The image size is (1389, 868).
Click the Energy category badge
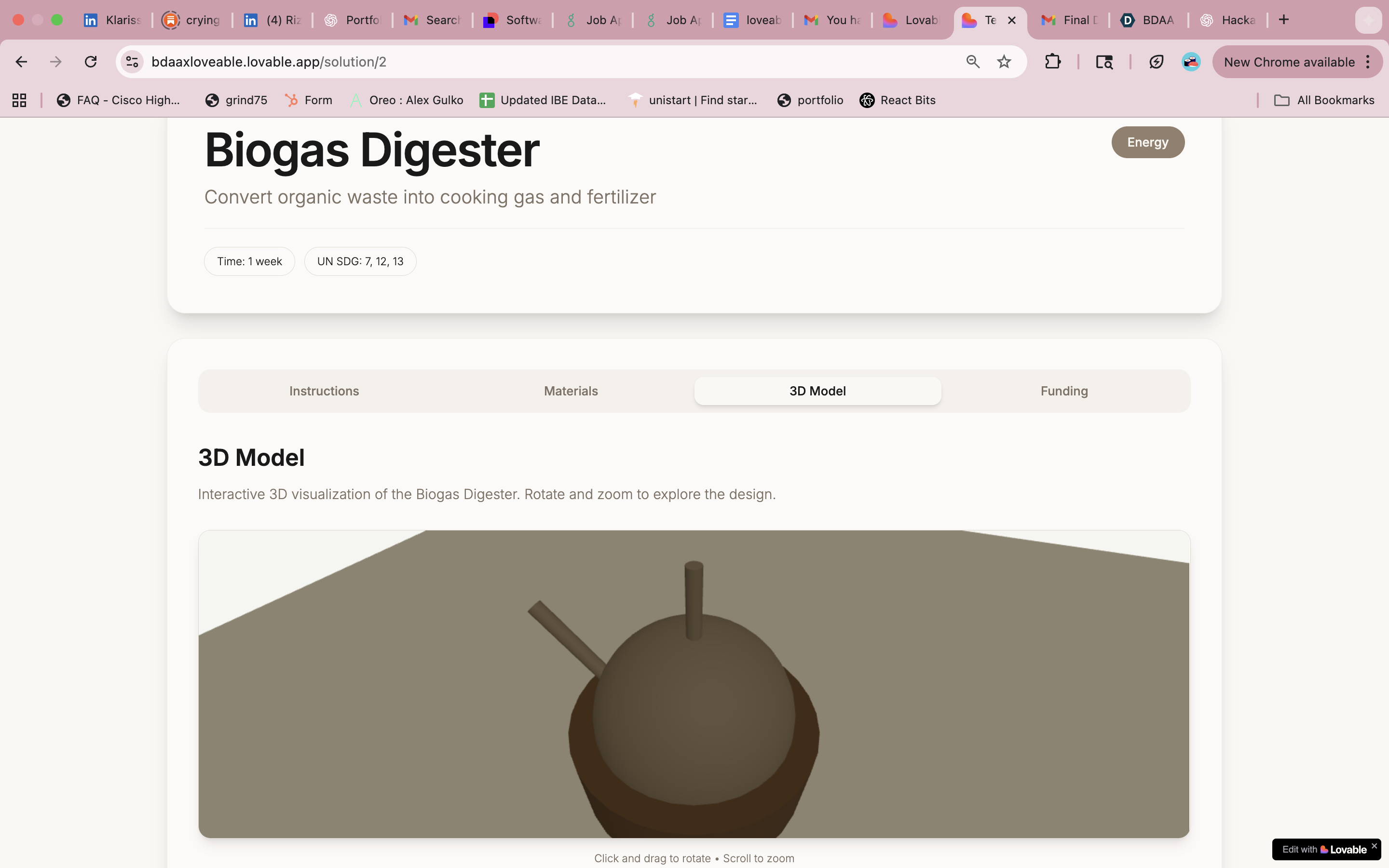[1147, 142]
